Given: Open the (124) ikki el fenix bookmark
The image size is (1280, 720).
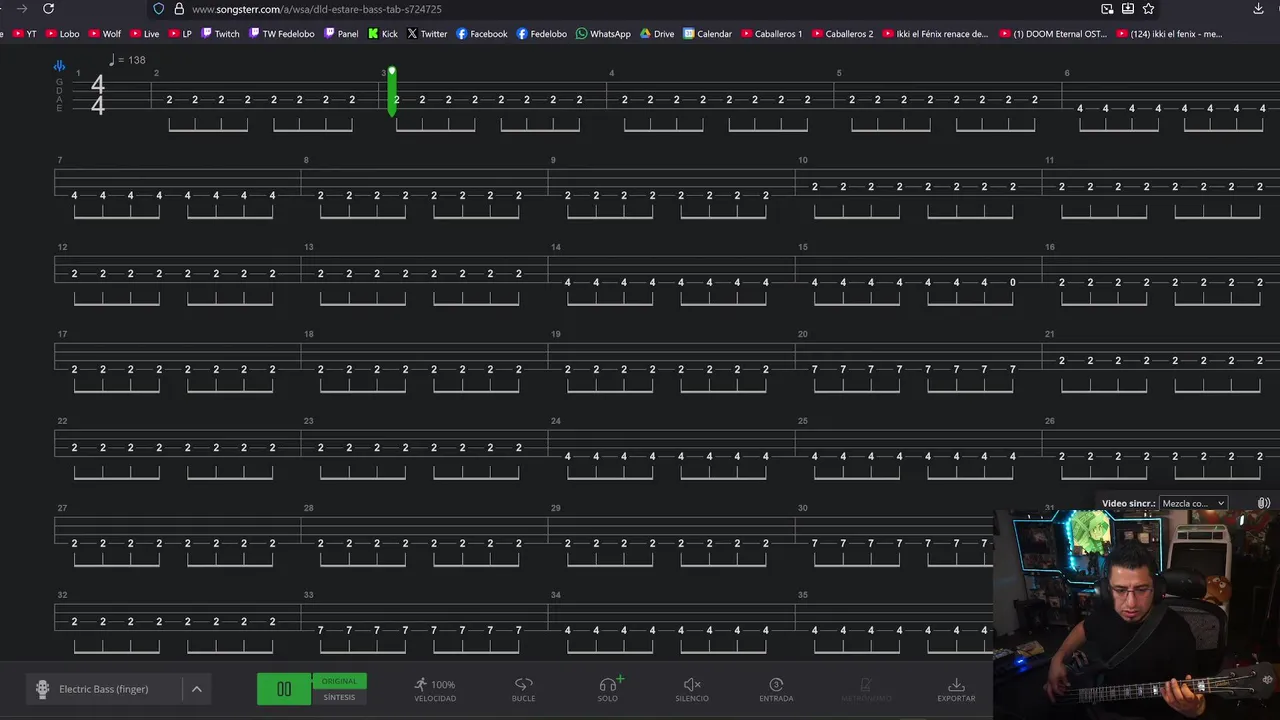Looking at the screenshot, I should [1169, 34].
